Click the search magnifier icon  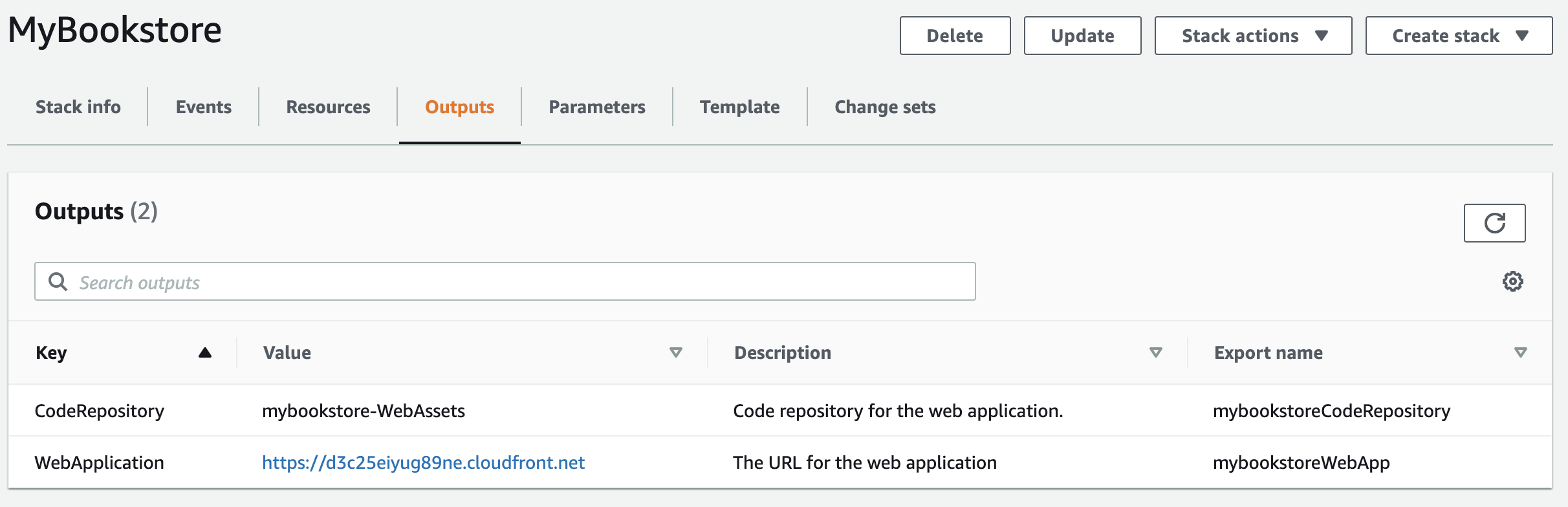click(x=58, y=282)
